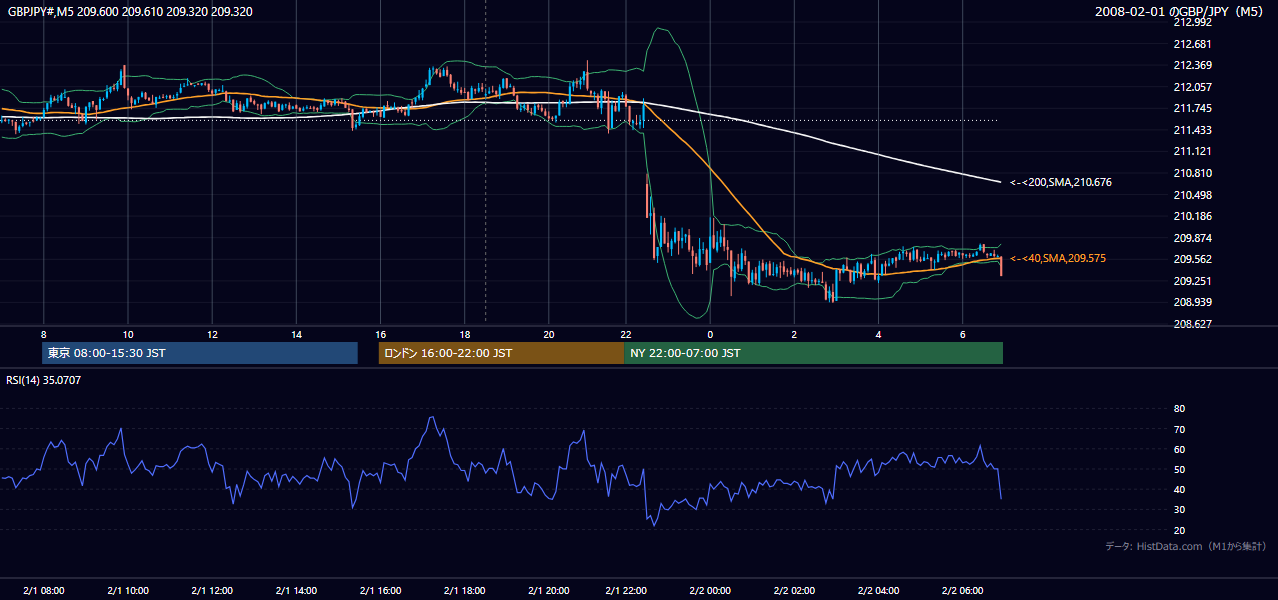Viewport: 1278px width, 600px height.
Task: Click hour tick '16' under the price chart
Action: pyautogui.click(x=380, y=334)
